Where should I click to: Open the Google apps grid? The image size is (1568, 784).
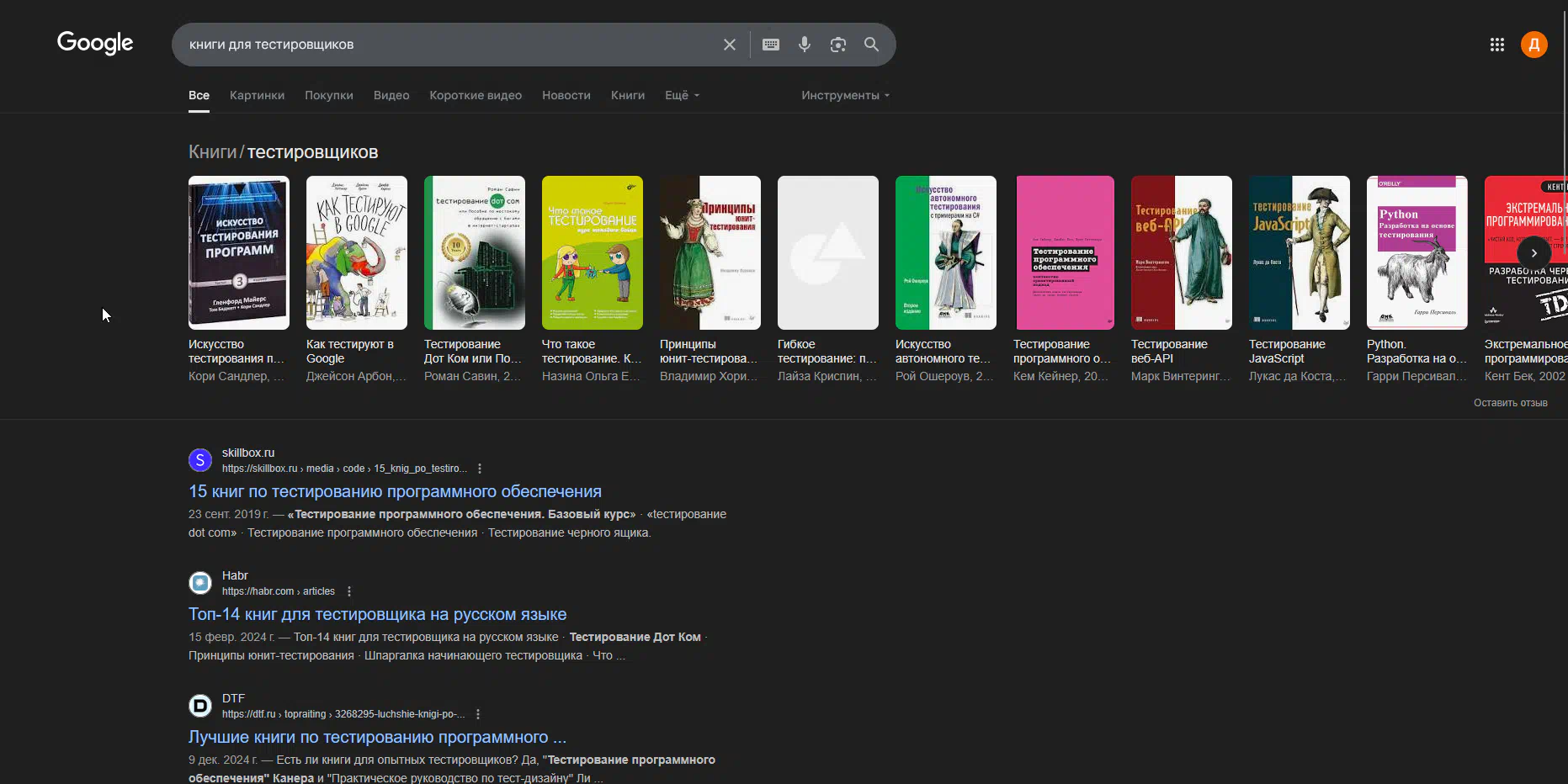point(1497,45)
